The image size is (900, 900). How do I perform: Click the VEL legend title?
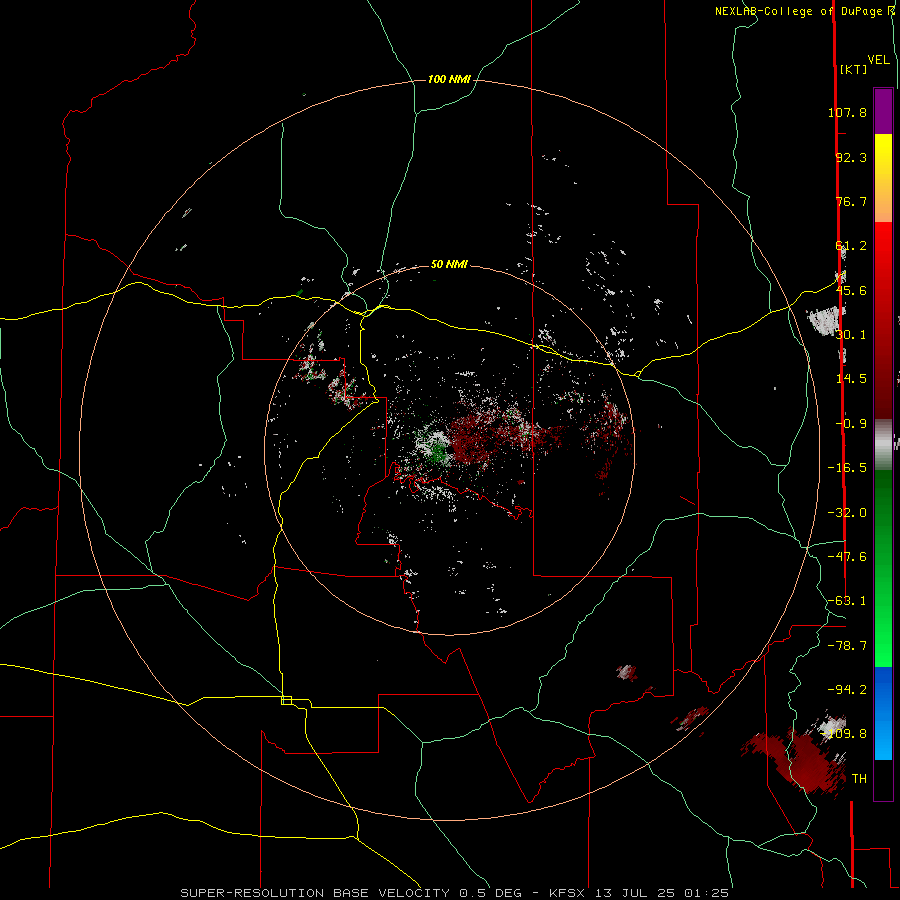pos(879,59)
